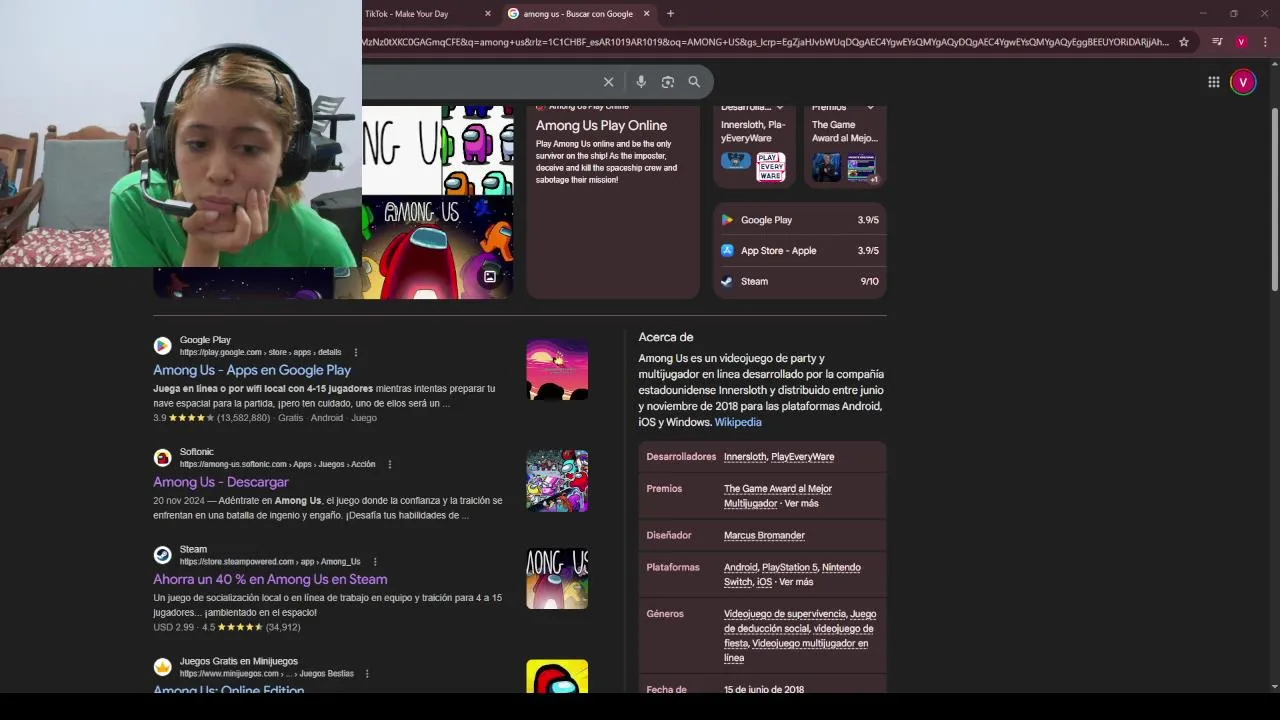Expand the Premios card chevron
The width and height of the screenshot is (1280, 720).
click(870, 107)
